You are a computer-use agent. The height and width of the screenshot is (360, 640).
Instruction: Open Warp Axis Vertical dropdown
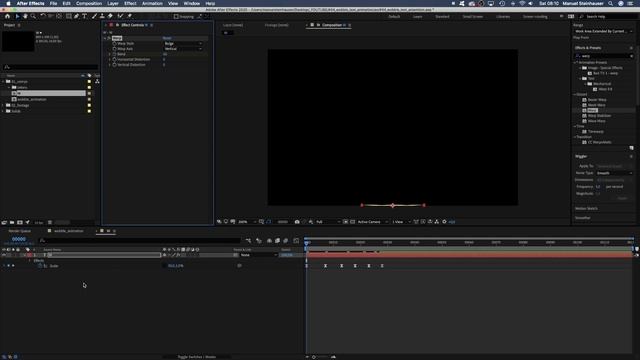coord(183,49)
